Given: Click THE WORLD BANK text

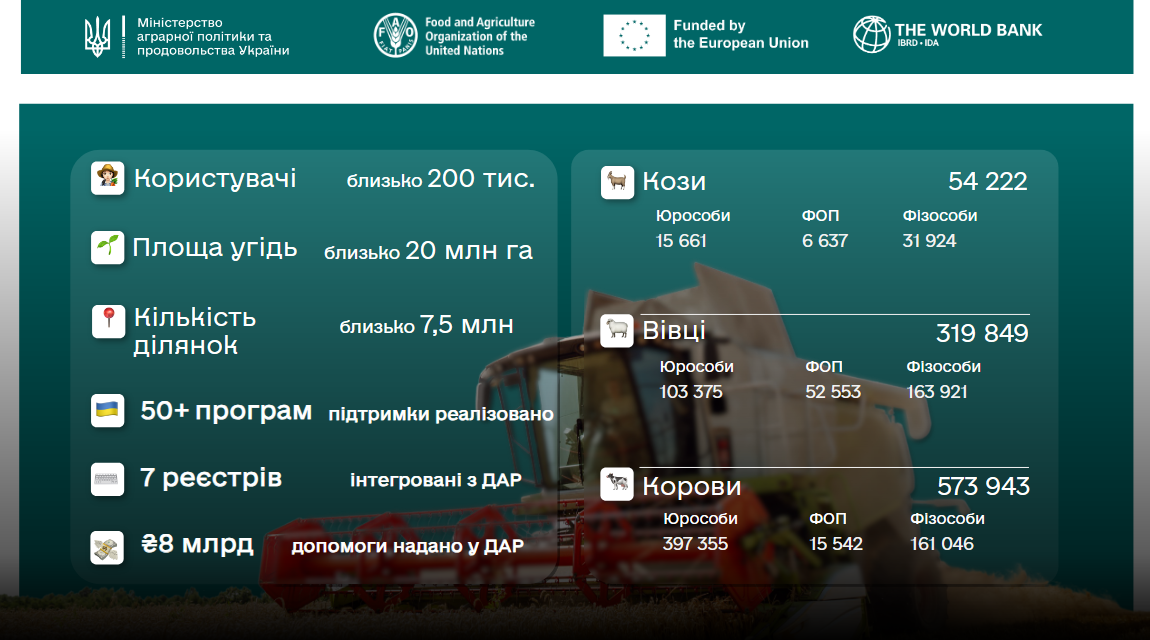Looking at the screenshot, I should [x=968, y=30].
